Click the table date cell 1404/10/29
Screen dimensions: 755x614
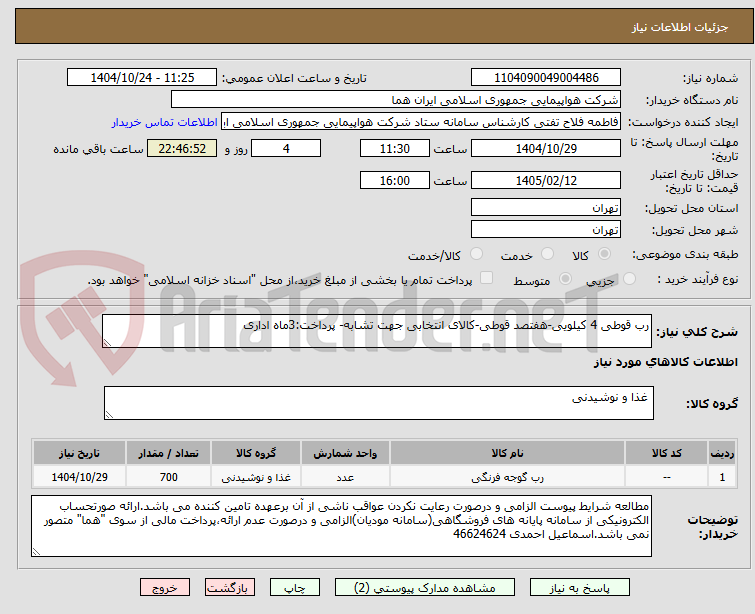click(79, 477)
